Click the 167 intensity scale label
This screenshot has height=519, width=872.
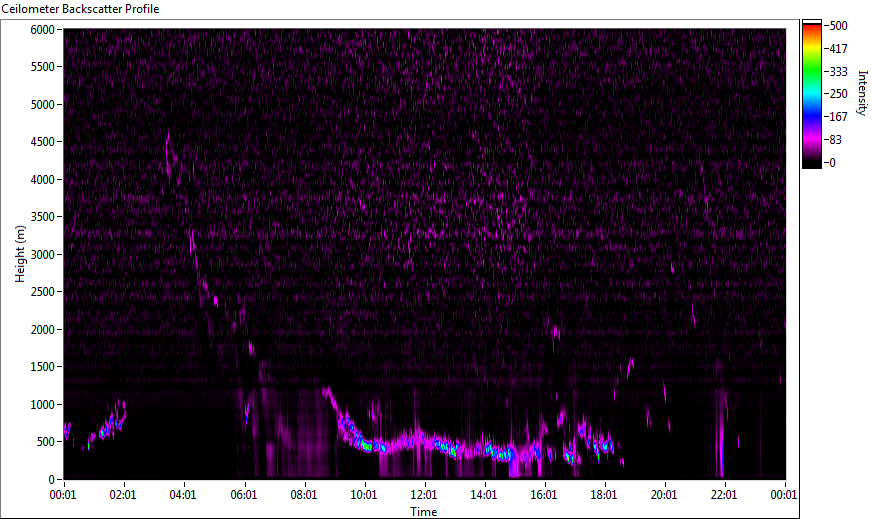click(838, 117)
